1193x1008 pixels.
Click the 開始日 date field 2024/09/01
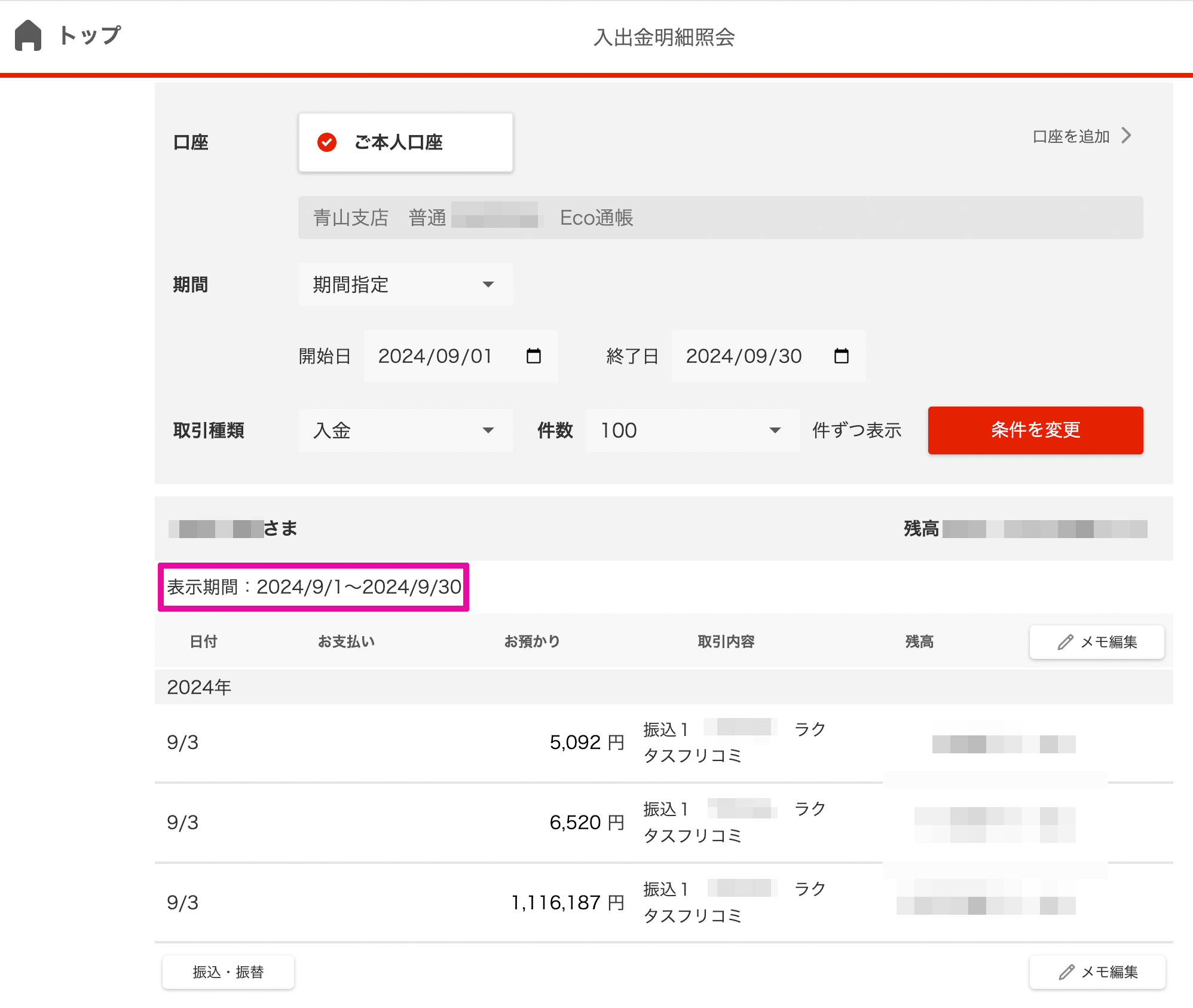coord(461,356)
